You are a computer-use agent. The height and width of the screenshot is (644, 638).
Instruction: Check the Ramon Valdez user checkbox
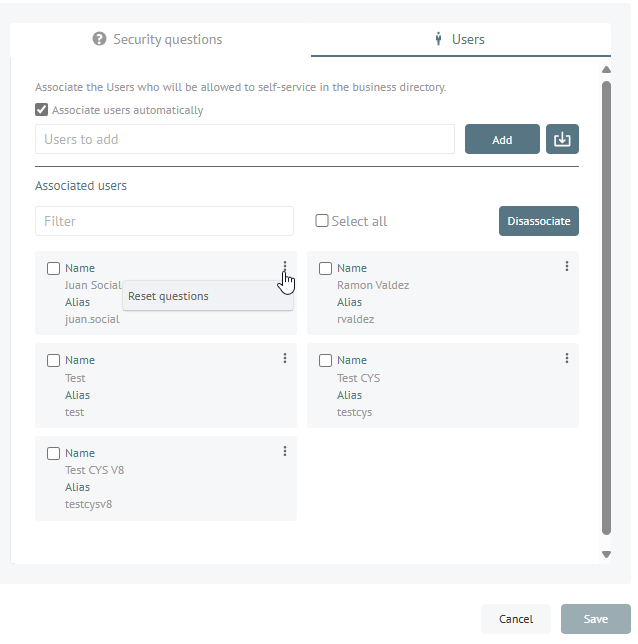pyautogui.click(x=325, y=268)
